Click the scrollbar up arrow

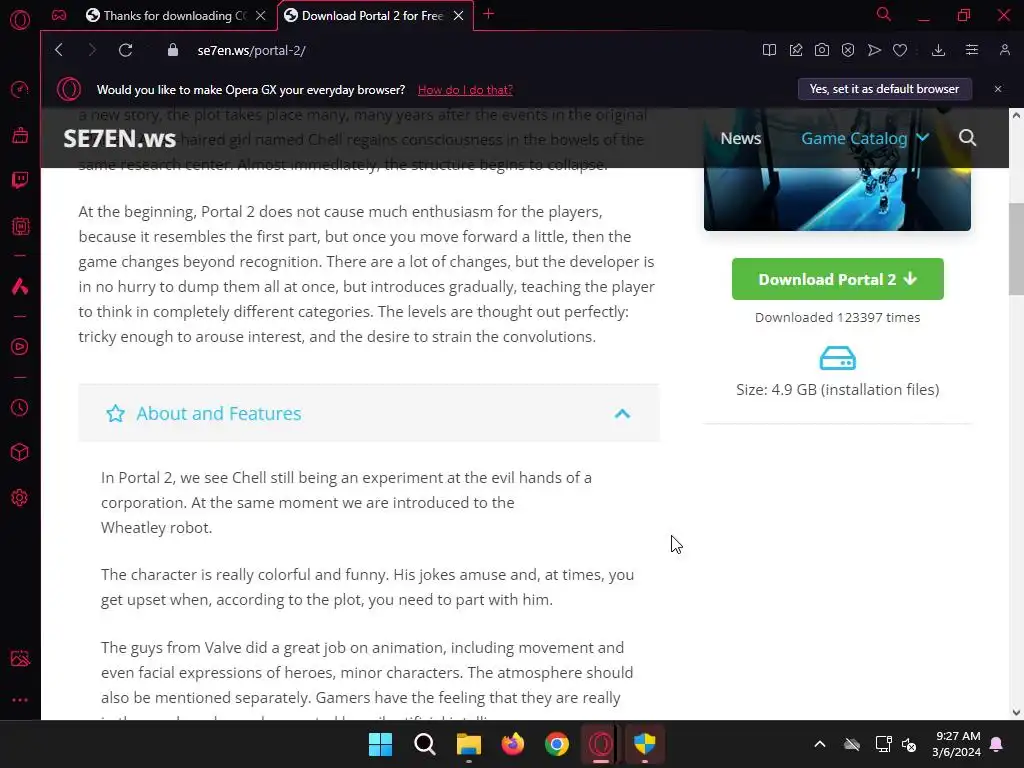[1016, 116]
